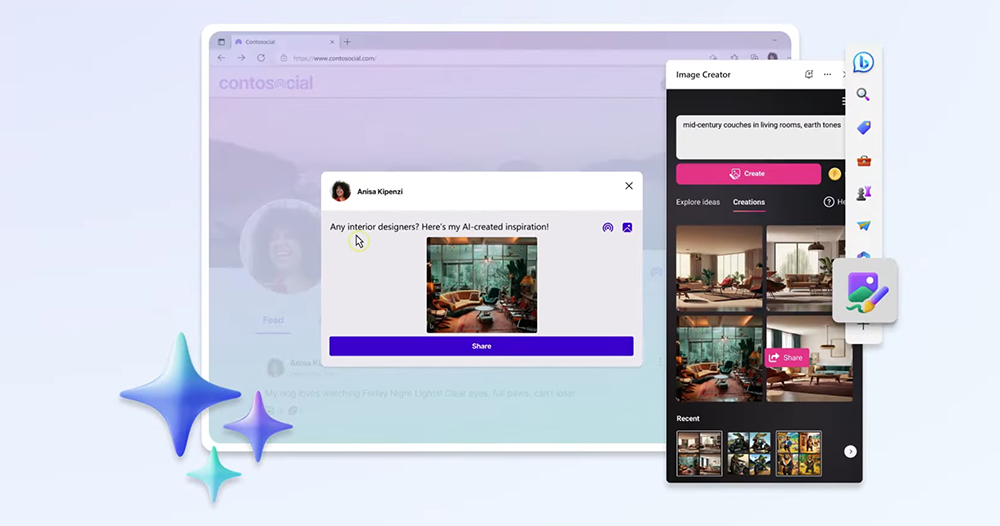Go back in the browser
Viewport: 1000px width, 526px height.
[x=221, y=58]
